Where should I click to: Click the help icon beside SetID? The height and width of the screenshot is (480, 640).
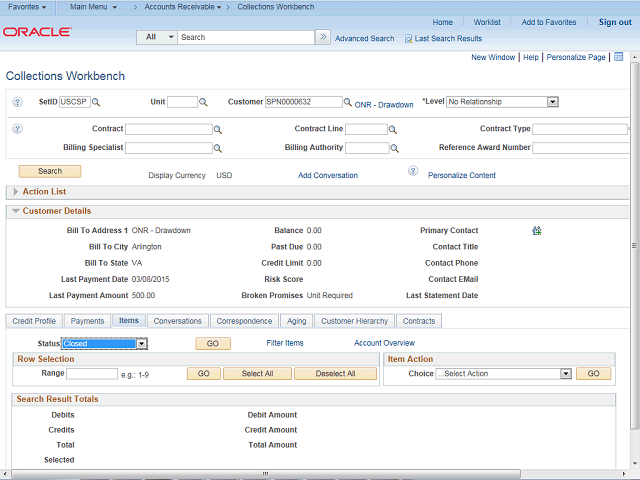pos(17,102)
